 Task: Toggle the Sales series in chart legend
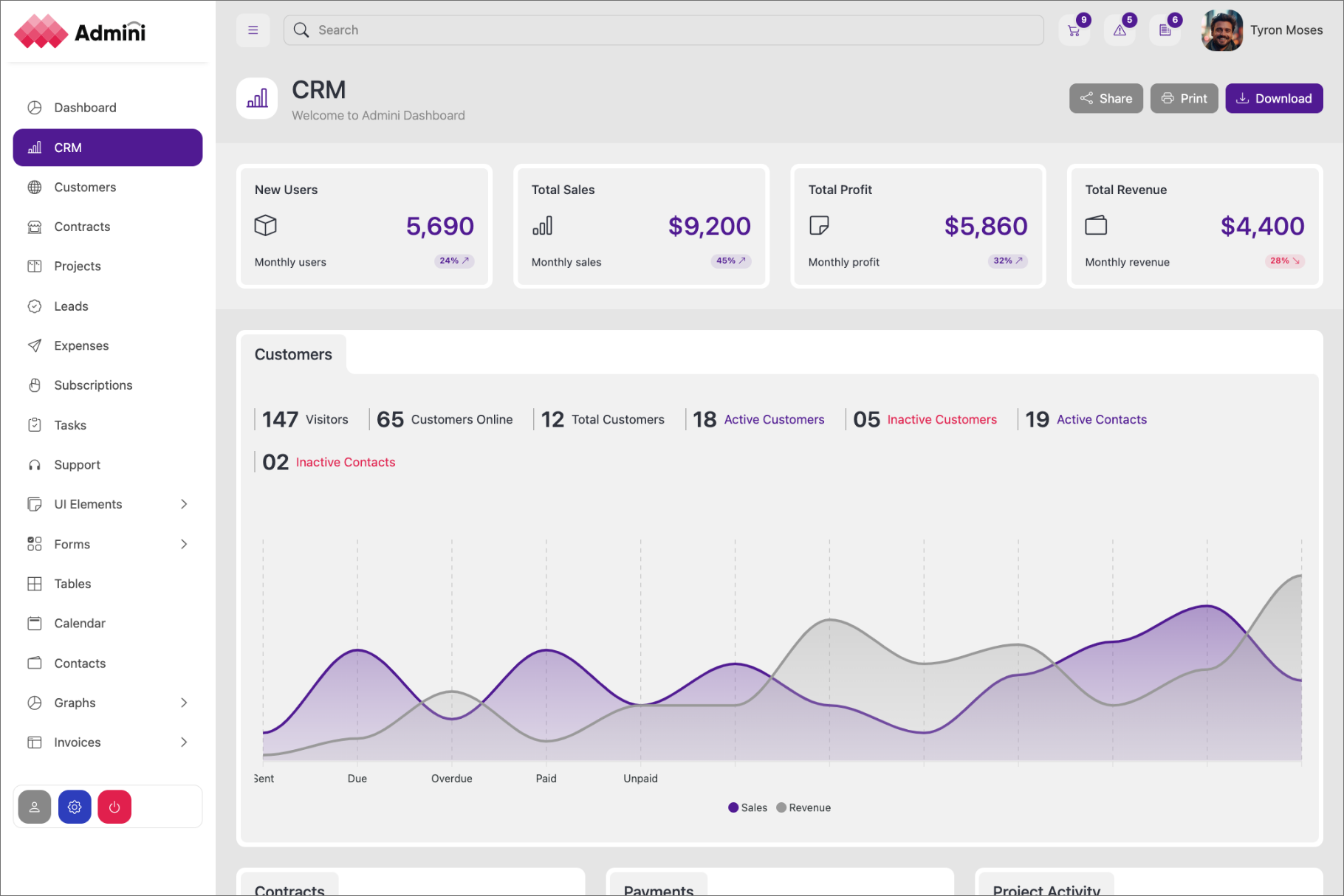click(747, 807)
